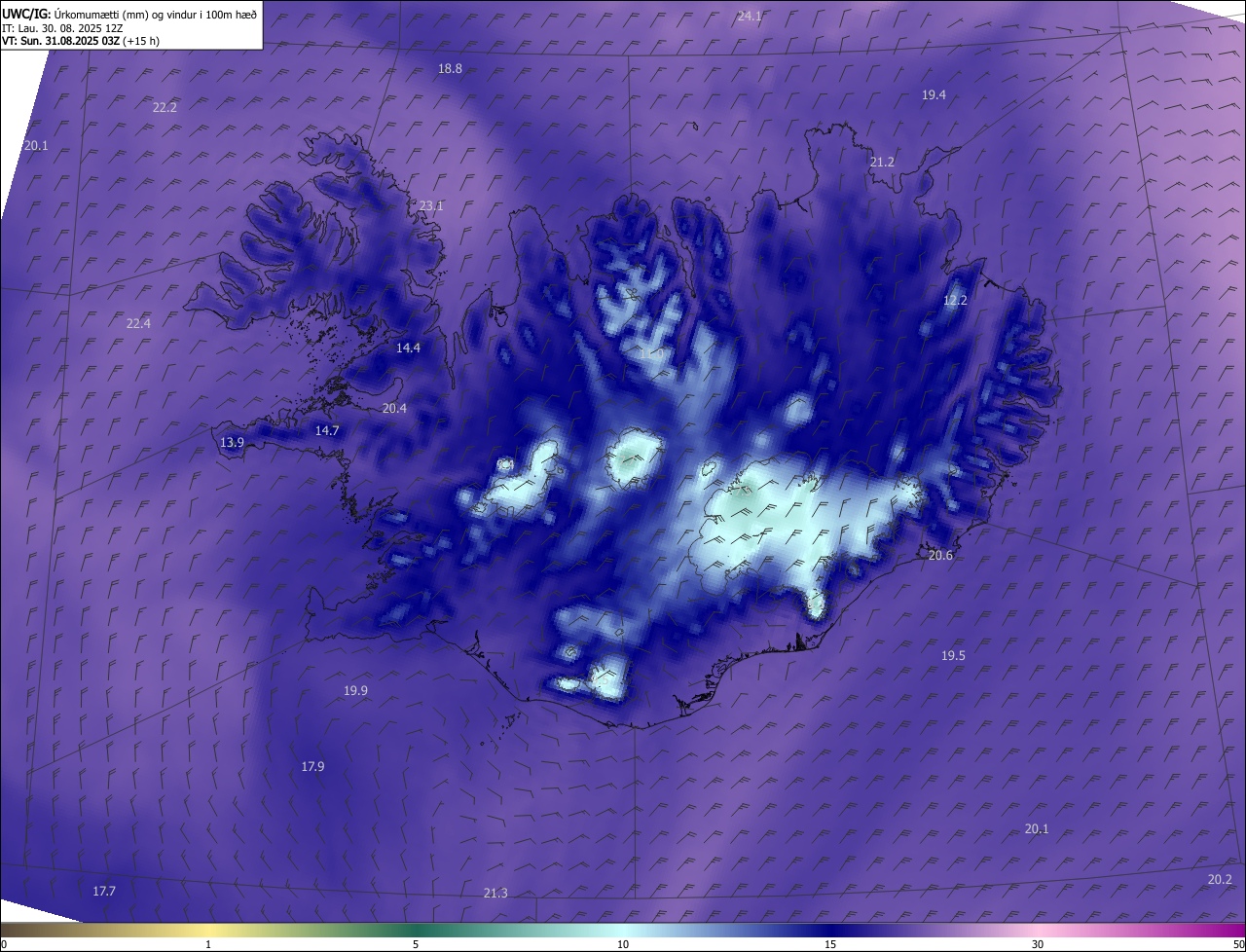Image resolution: width=1246 pixels, height=952 pixels.
Task: Click the valid time line 'VT: Sun. 31.08.2025 03Z (+15 h)'
Action: pyautogui.click(x=81, y=41)
